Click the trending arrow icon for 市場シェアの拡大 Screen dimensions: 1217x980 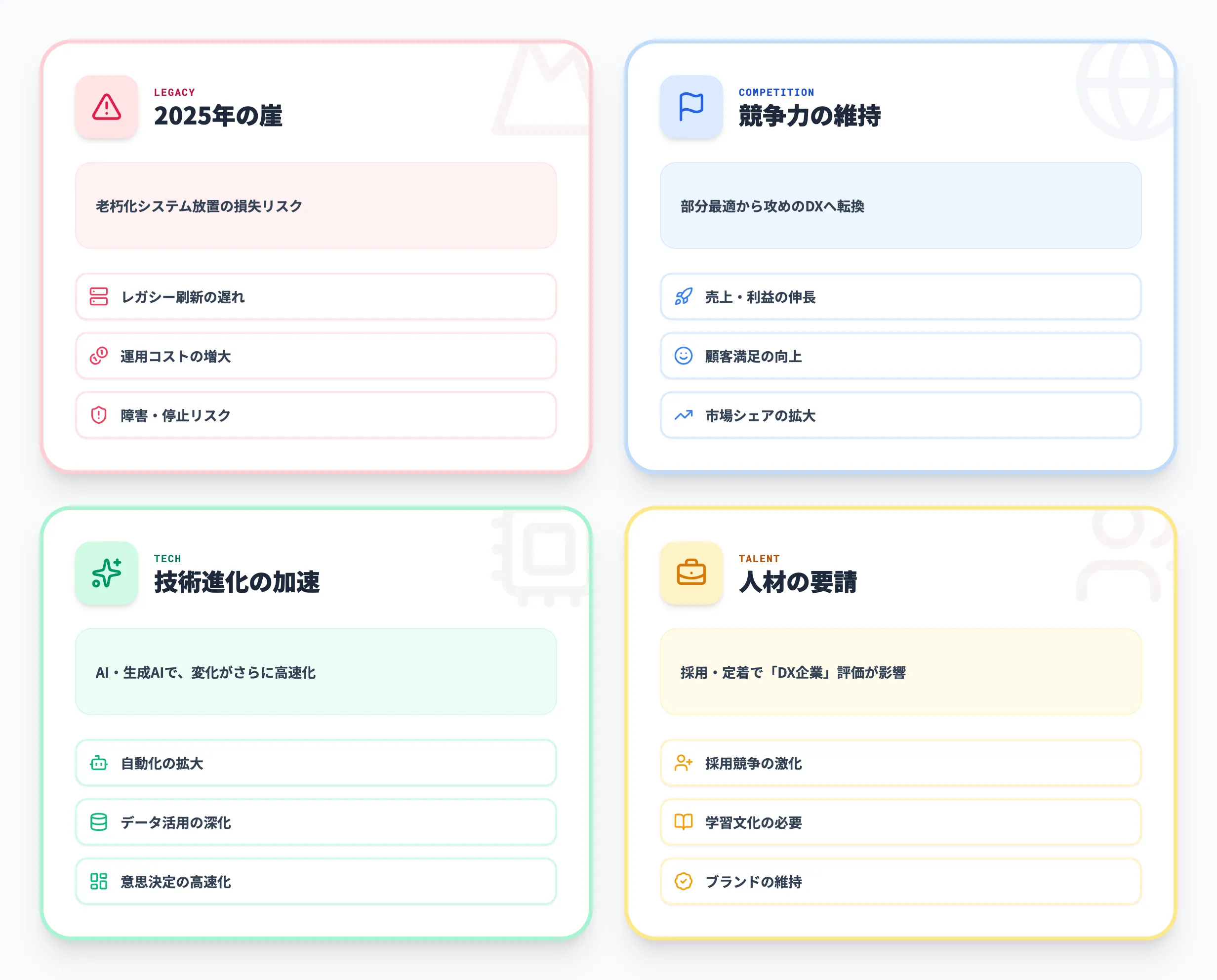point(683,415)
